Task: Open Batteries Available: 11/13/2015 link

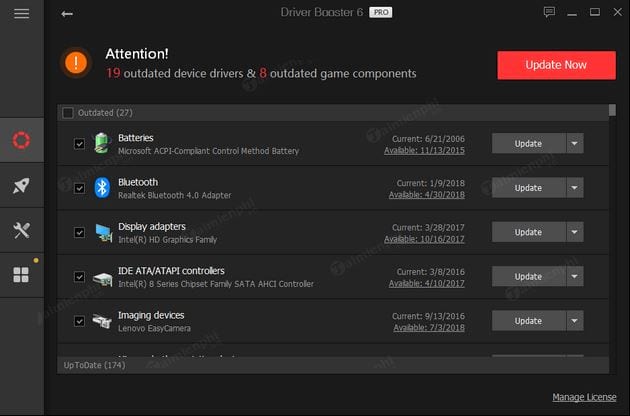Action: point(424,151)
